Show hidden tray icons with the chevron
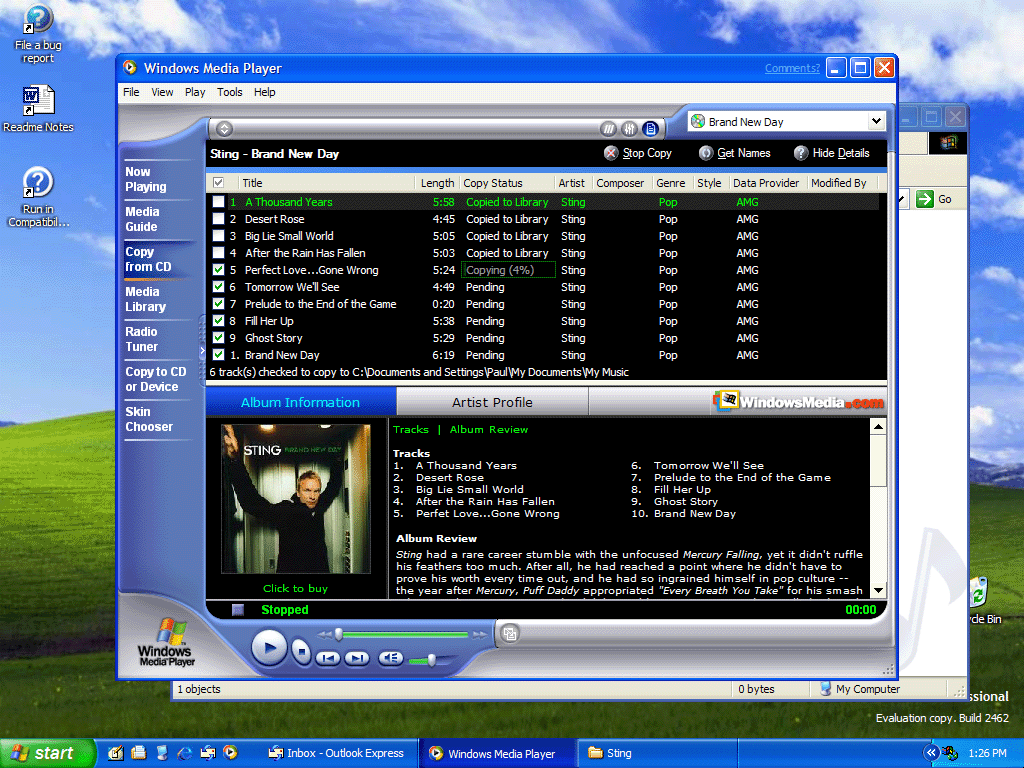Image resolution: width=1024 pixels, height=768 pixels. pyautogui.click(x=931, y=753)
